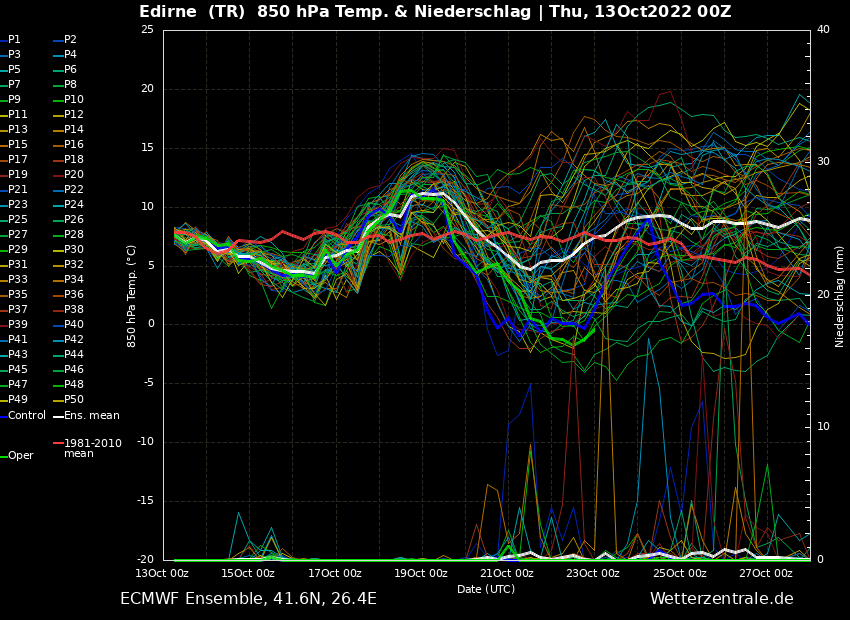Click the P17 member label
This screenshot has width=850, height=620.
click(17, 159)
